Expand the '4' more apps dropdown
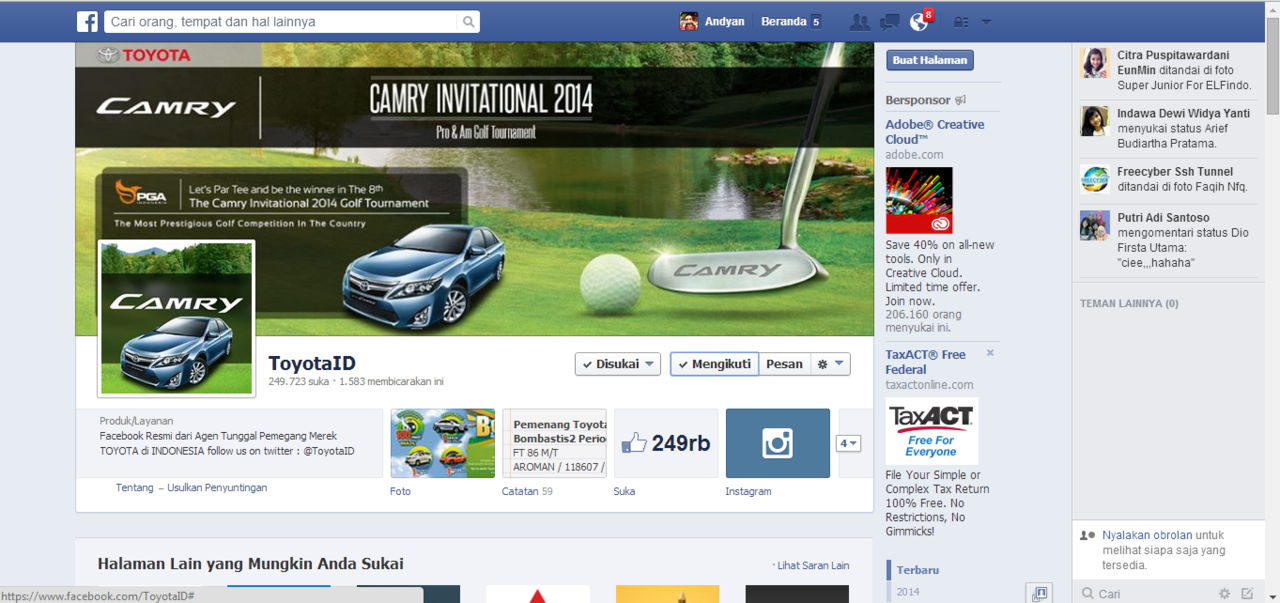Viewport: 1280px width, 603px height. tap(848, 443)
